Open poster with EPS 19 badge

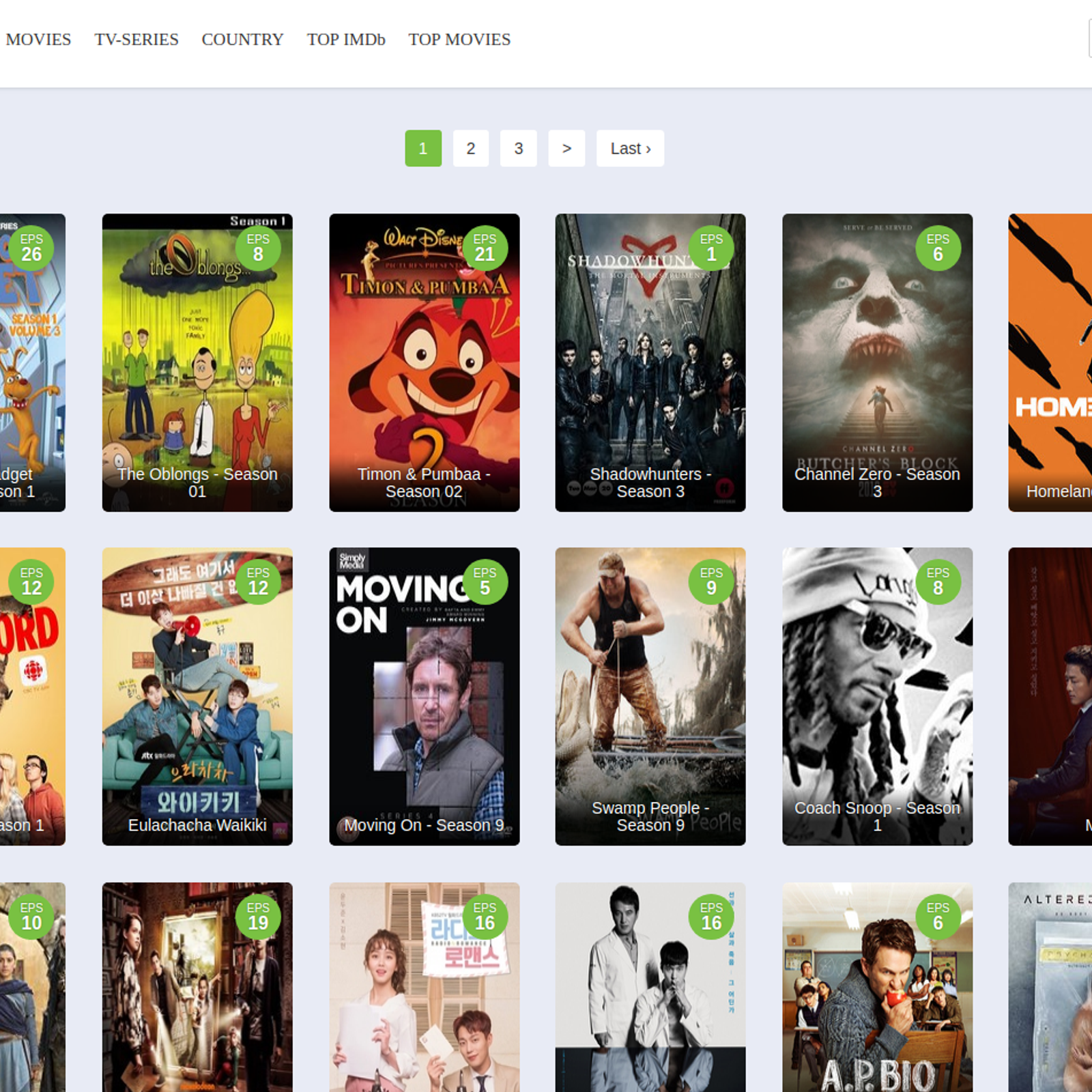197,987
